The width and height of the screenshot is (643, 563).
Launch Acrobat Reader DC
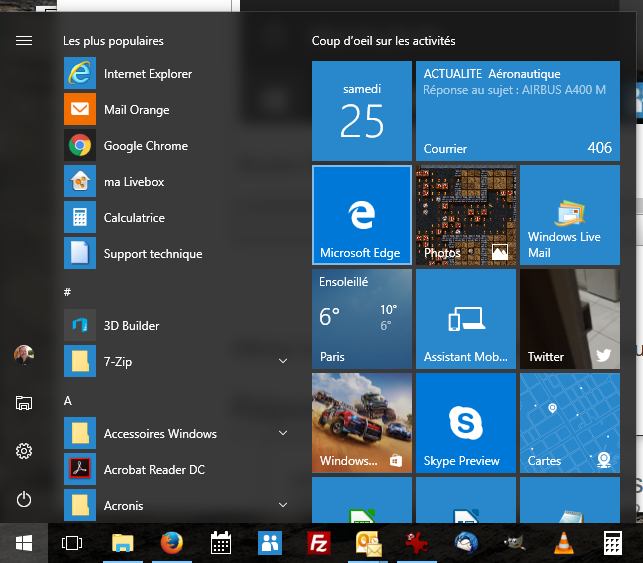click(x=154, y=470)
